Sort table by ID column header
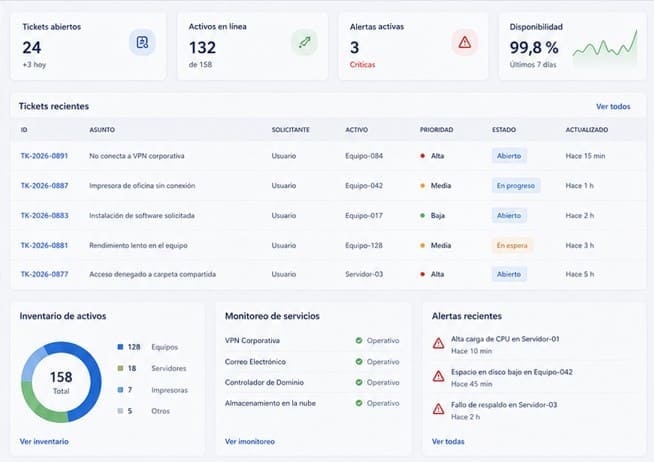The height and width of the screenshot is (462, 654). click(24, 130)
